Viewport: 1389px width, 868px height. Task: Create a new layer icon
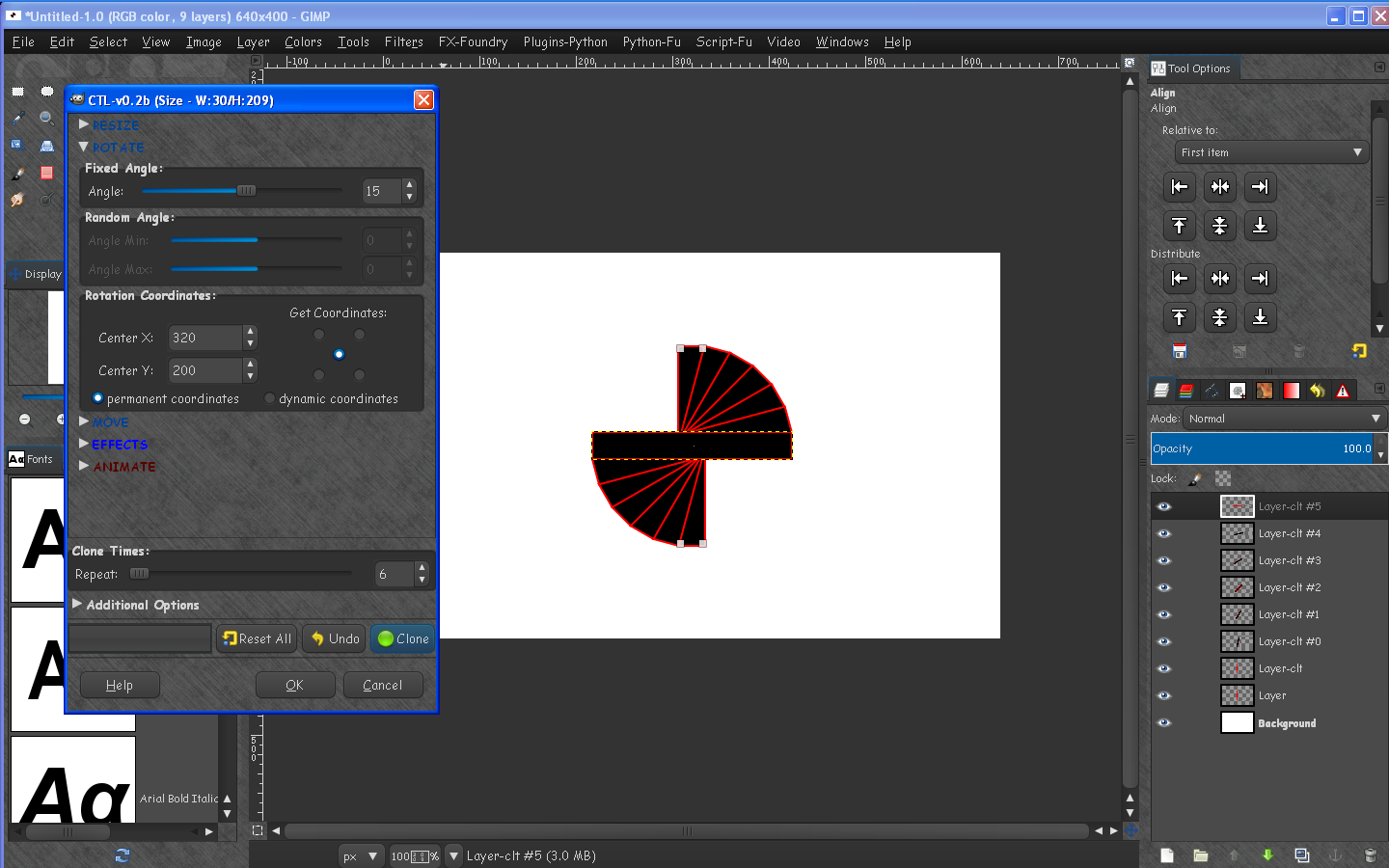(1167, 855)
